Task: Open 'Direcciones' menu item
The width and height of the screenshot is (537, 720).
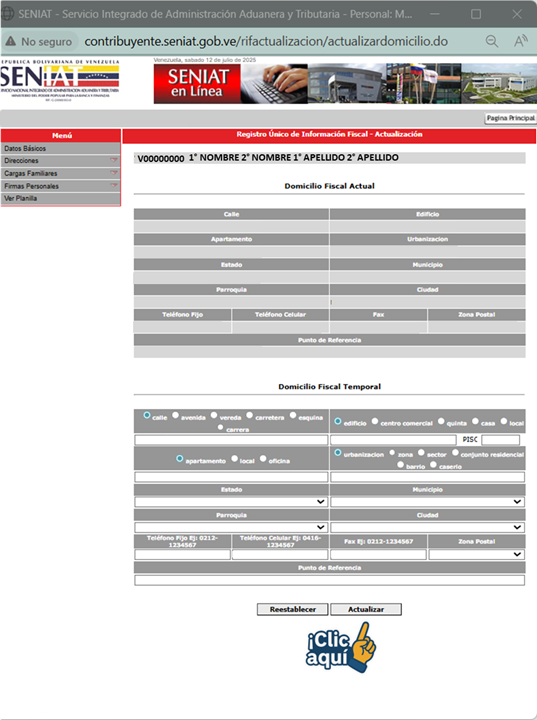Action: (x=61, y=161)
